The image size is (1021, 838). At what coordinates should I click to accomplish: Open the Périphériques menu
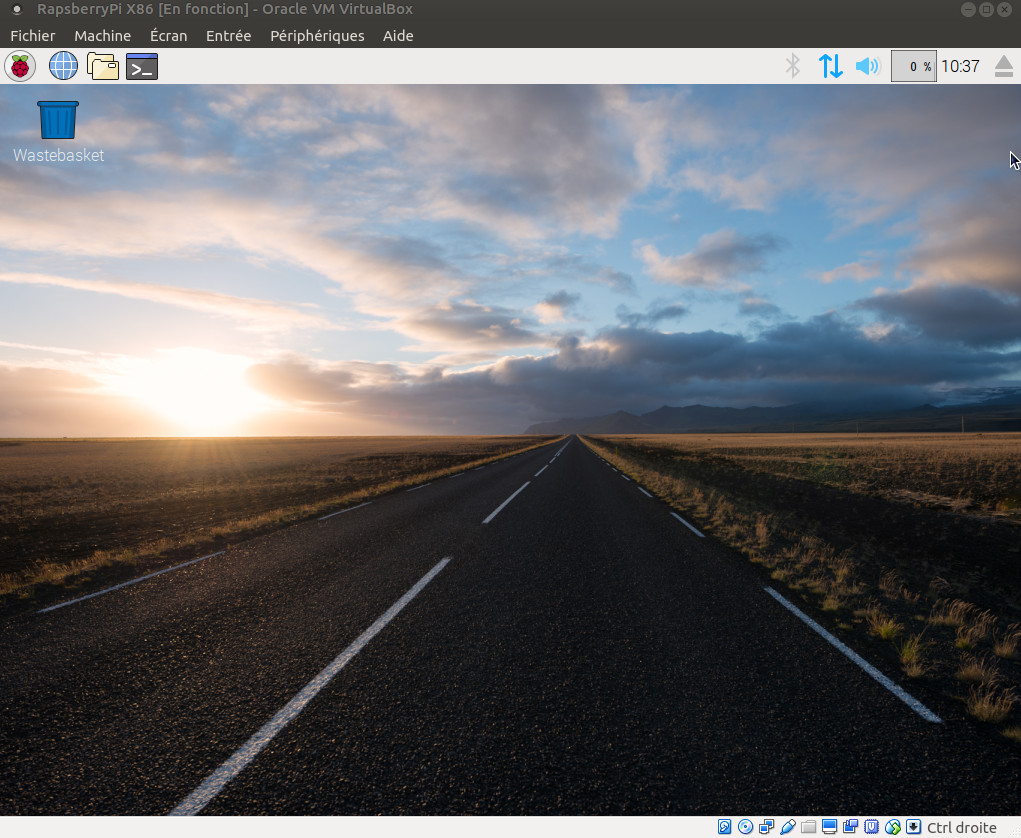click(317, 36)
